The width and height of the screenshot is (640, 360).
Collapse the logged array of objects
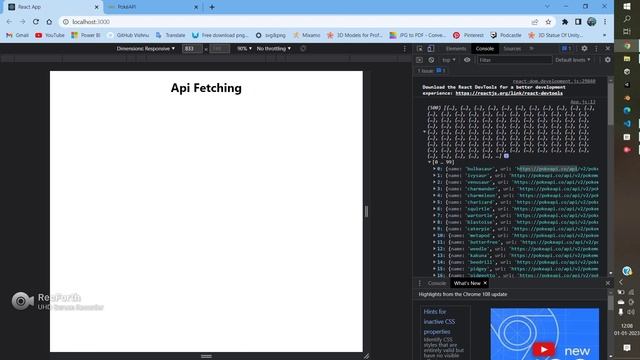coord(424,132)
